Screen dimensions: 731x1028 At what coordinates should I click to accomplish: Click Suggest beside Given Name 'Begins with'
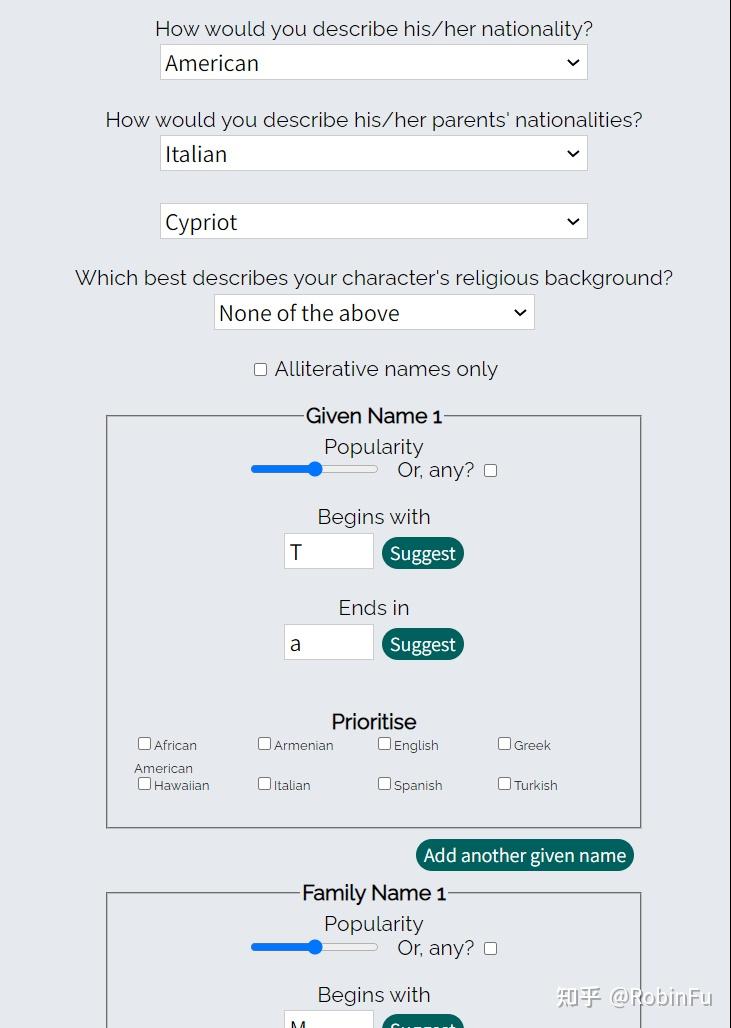[422, 553]
